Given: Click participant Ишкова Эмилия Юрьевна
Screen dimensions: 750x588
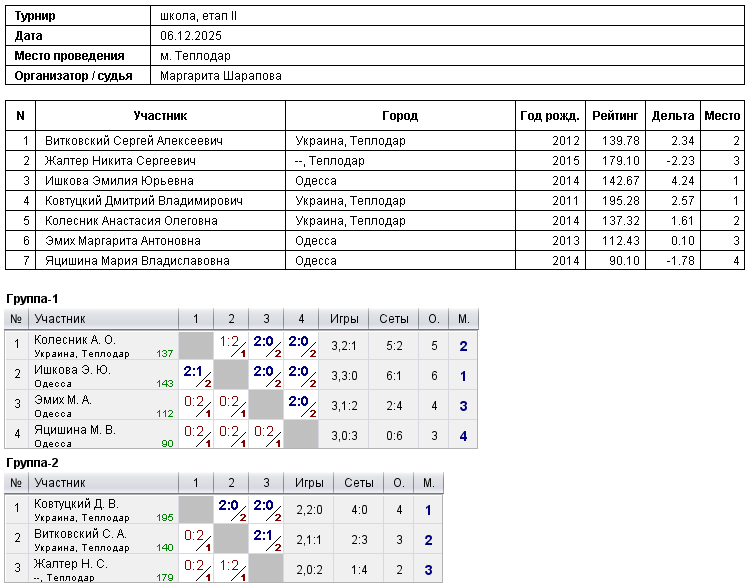Looking at the screenshot, I should [119, 181].
